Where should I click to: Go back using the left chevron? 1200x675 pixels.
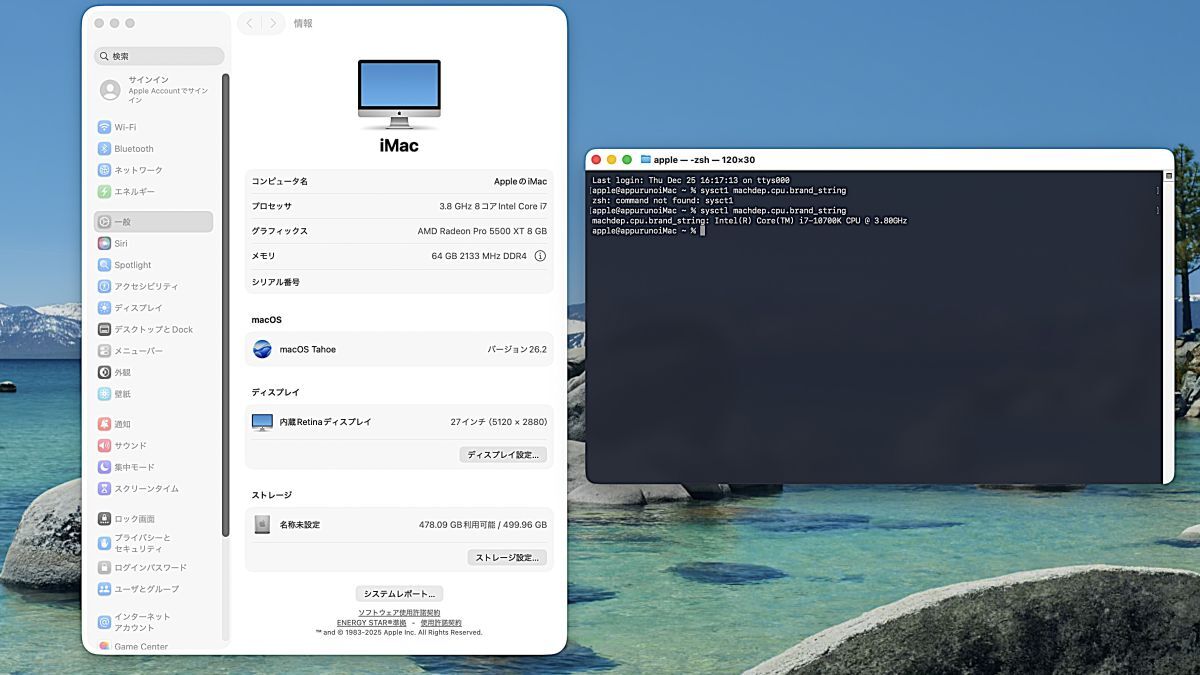[249, 23]
